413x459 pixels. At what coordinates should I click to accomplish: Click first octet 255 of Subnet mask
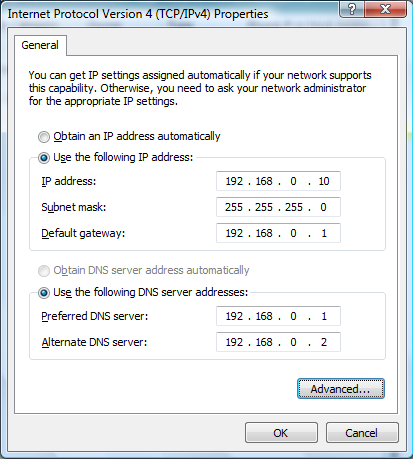[234, 207]
